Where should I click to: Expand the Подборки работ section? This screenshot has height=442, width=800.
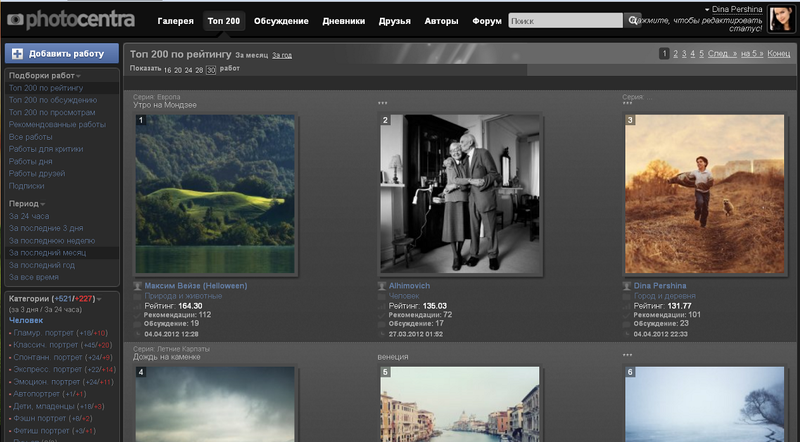pos(78,76)
